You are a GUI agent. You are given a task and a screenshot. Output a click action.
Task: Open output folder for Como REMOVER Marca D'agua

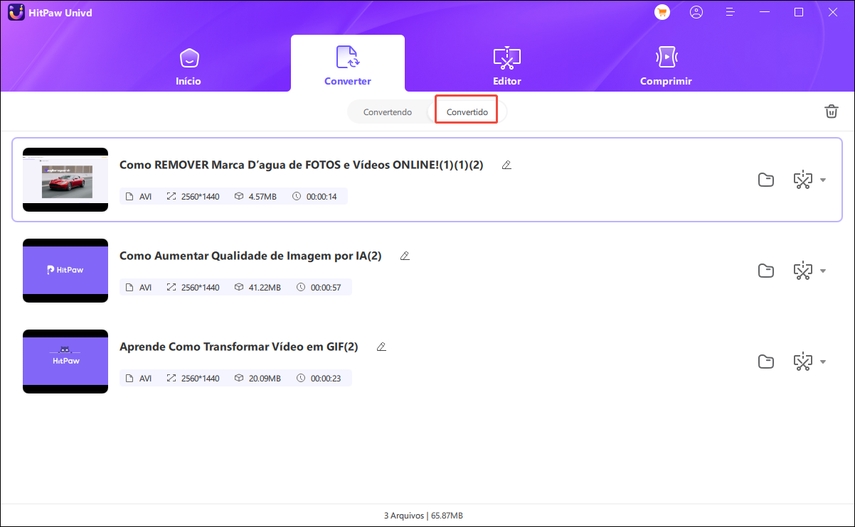coord(766,180)
